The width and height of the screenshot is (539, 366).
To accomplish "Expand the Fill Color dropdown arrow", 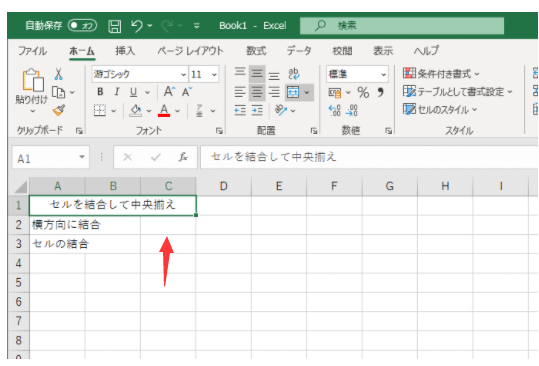I will click(x=149, y=111).
